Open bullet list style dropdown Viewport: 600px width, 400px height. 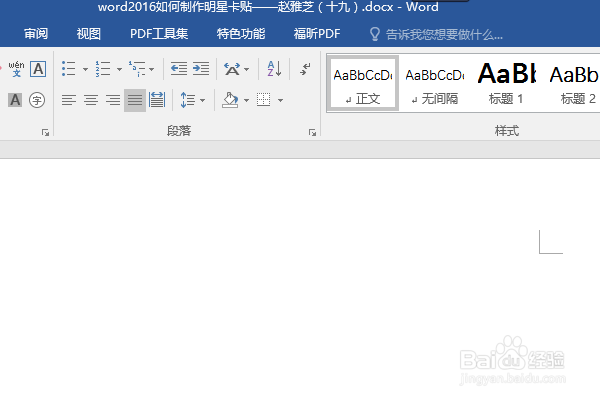click(x=85, y=69)
